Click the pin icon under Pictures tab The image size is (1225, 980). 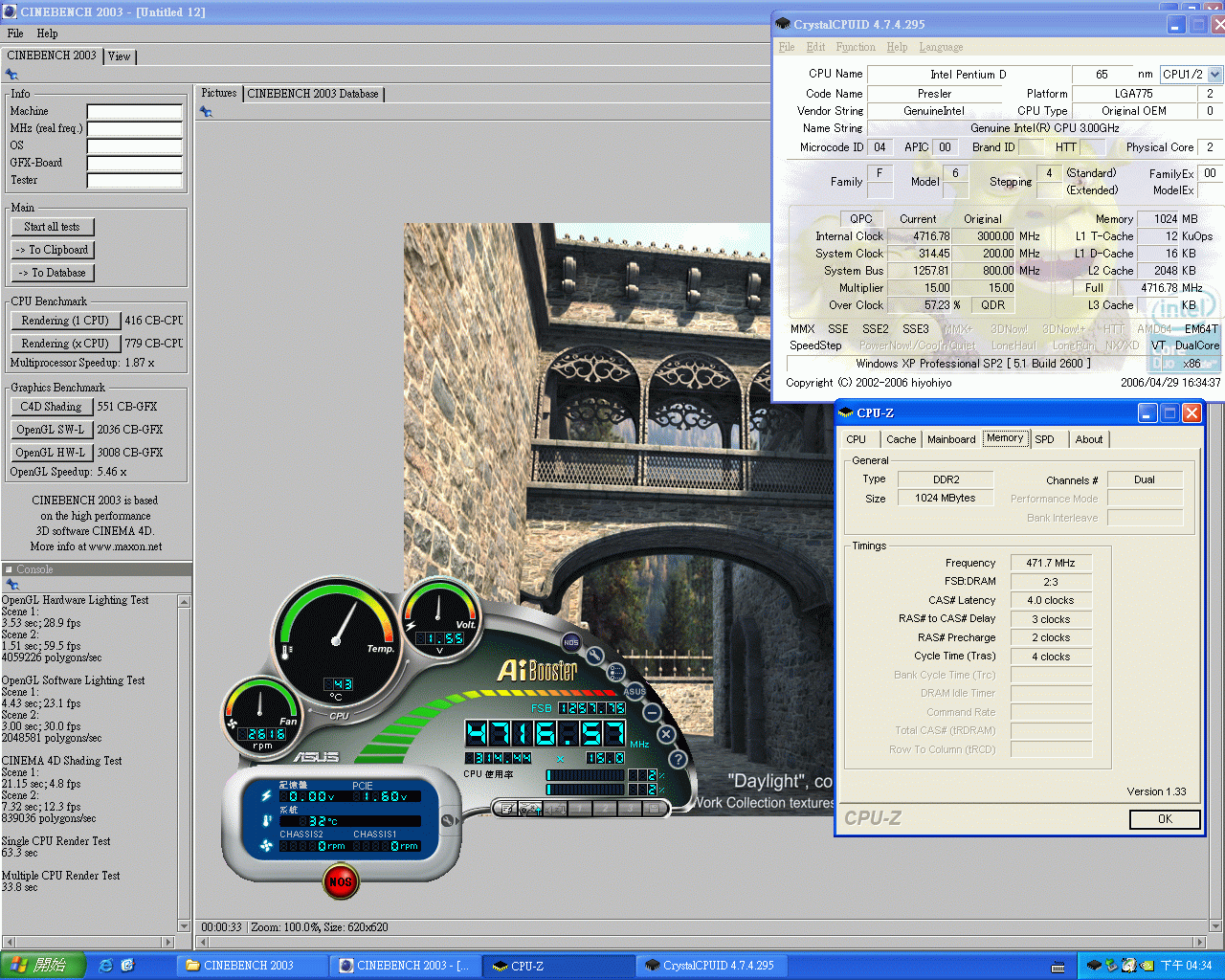[206, 112]
